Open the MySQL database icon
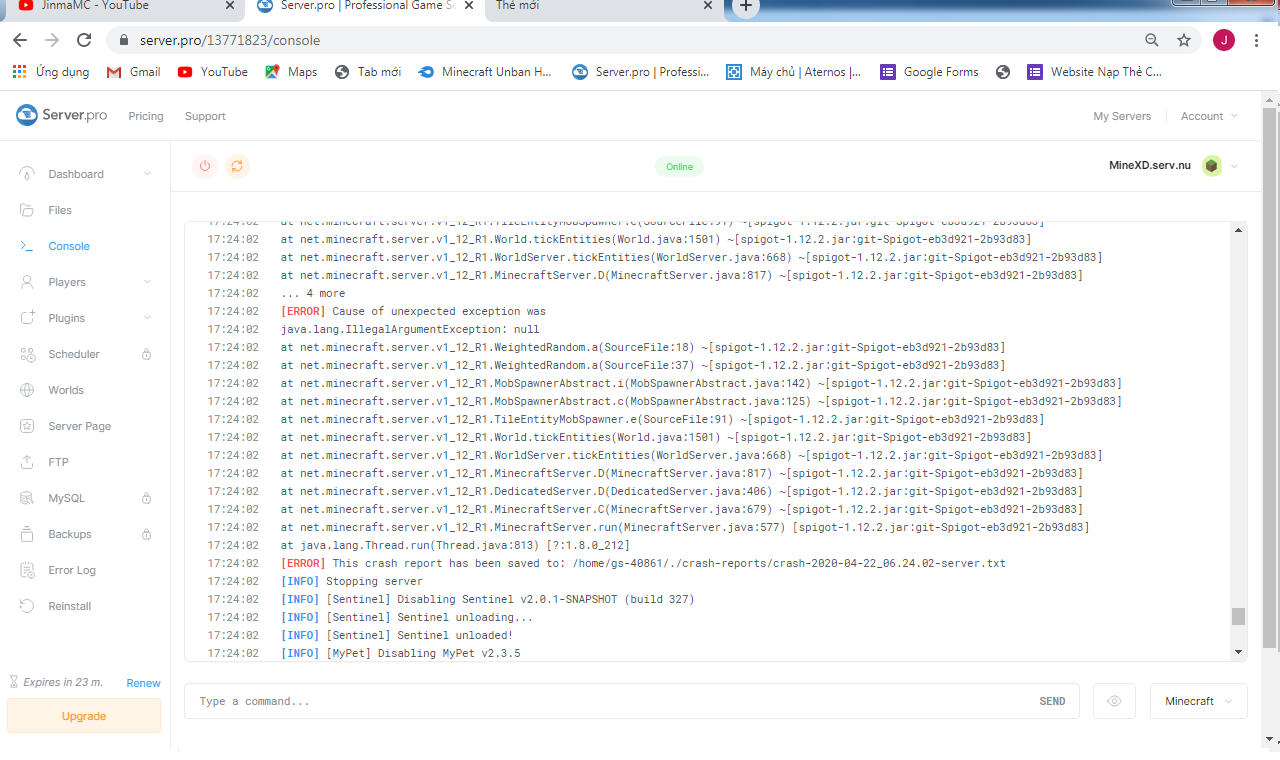This screenshot has height=760, width=1280. 28,498
